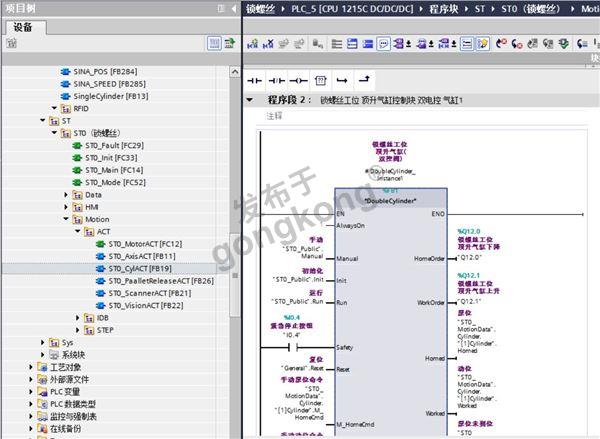Click the Insert network toolbar icon
Viewport: 600px width, 439px height.
(253, 44)
